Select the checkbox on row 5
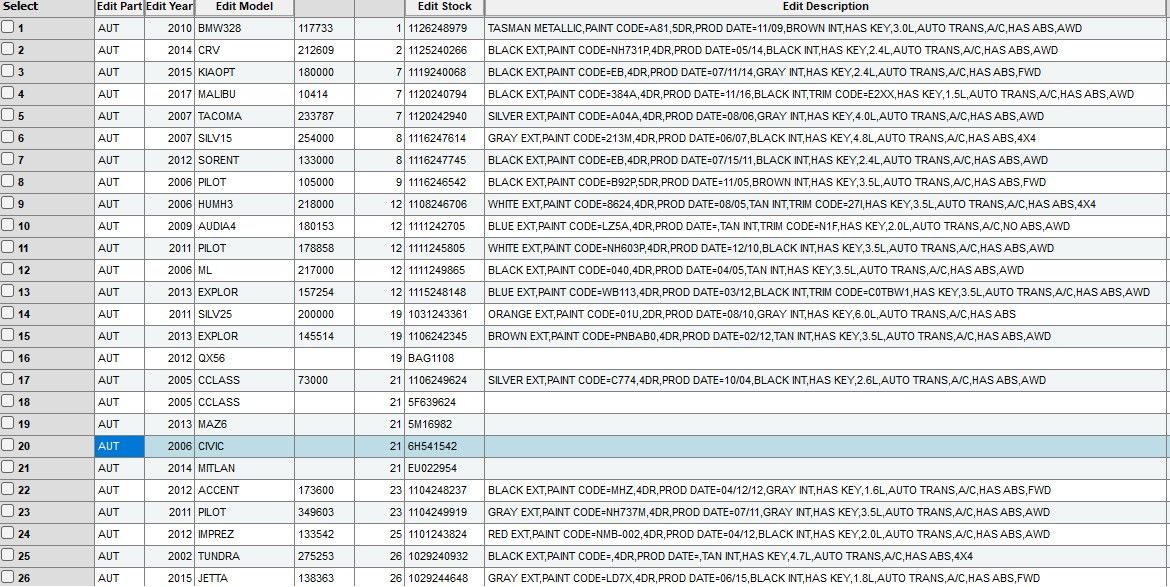 point(7,116)
